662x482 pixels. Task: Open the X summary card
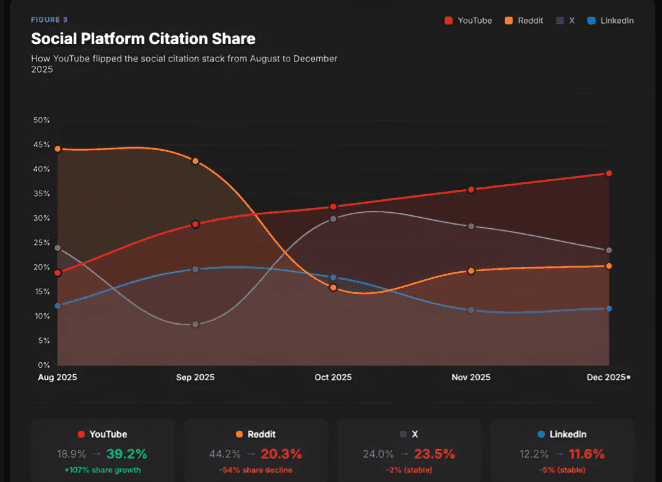click(409, 451)
